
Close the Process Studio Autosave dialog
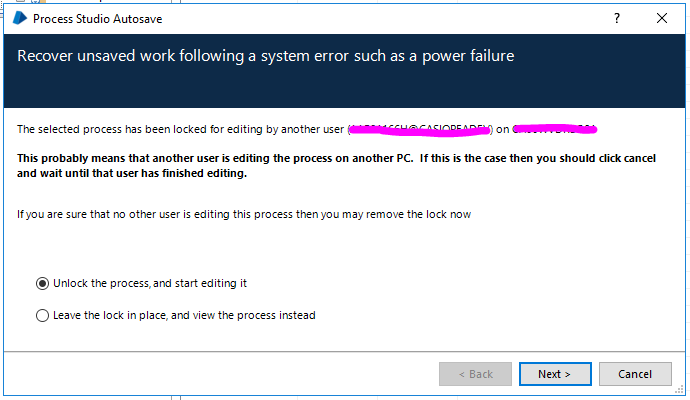(661, 18)
